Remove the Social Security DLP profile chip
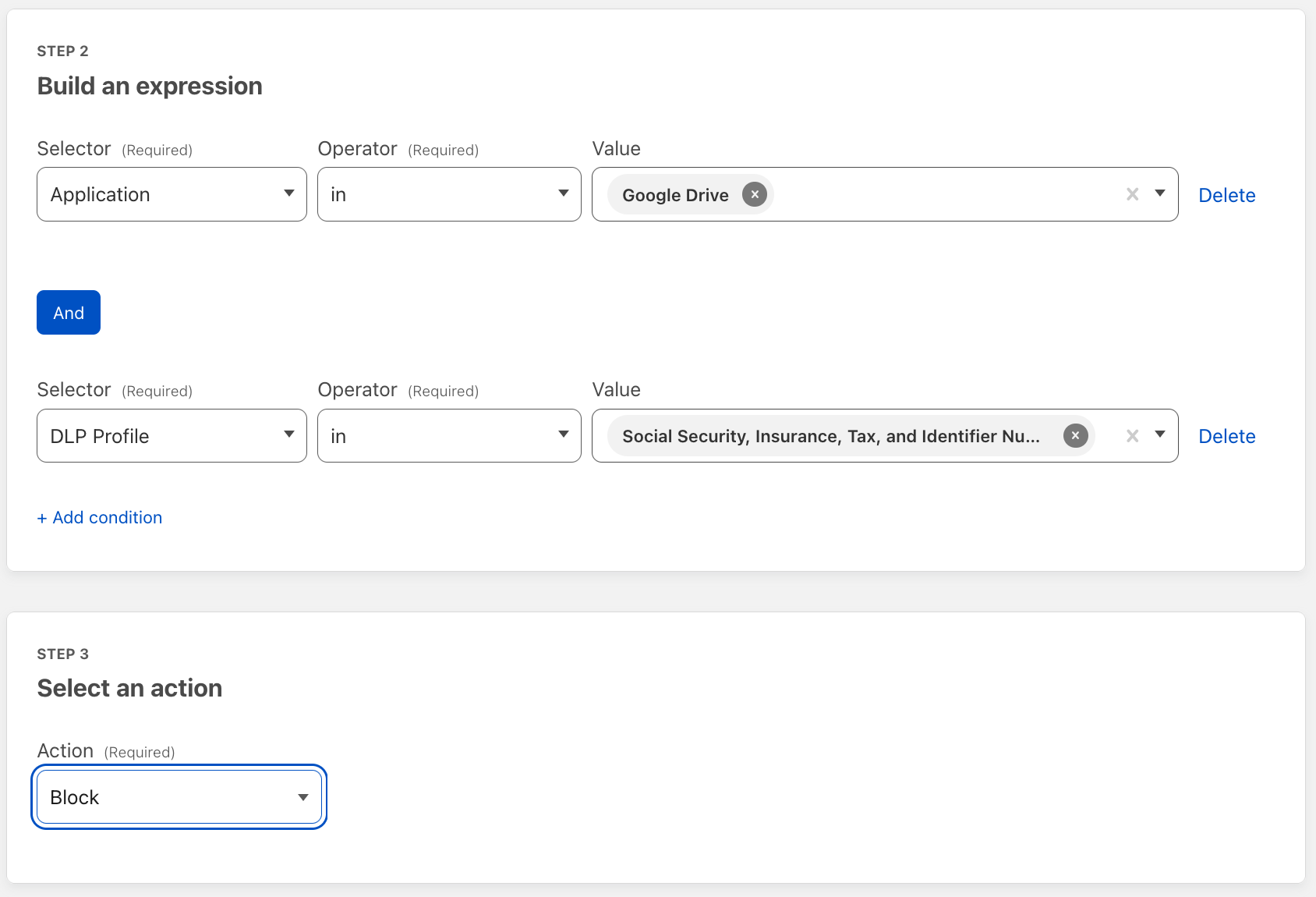 coord(1075,435)
